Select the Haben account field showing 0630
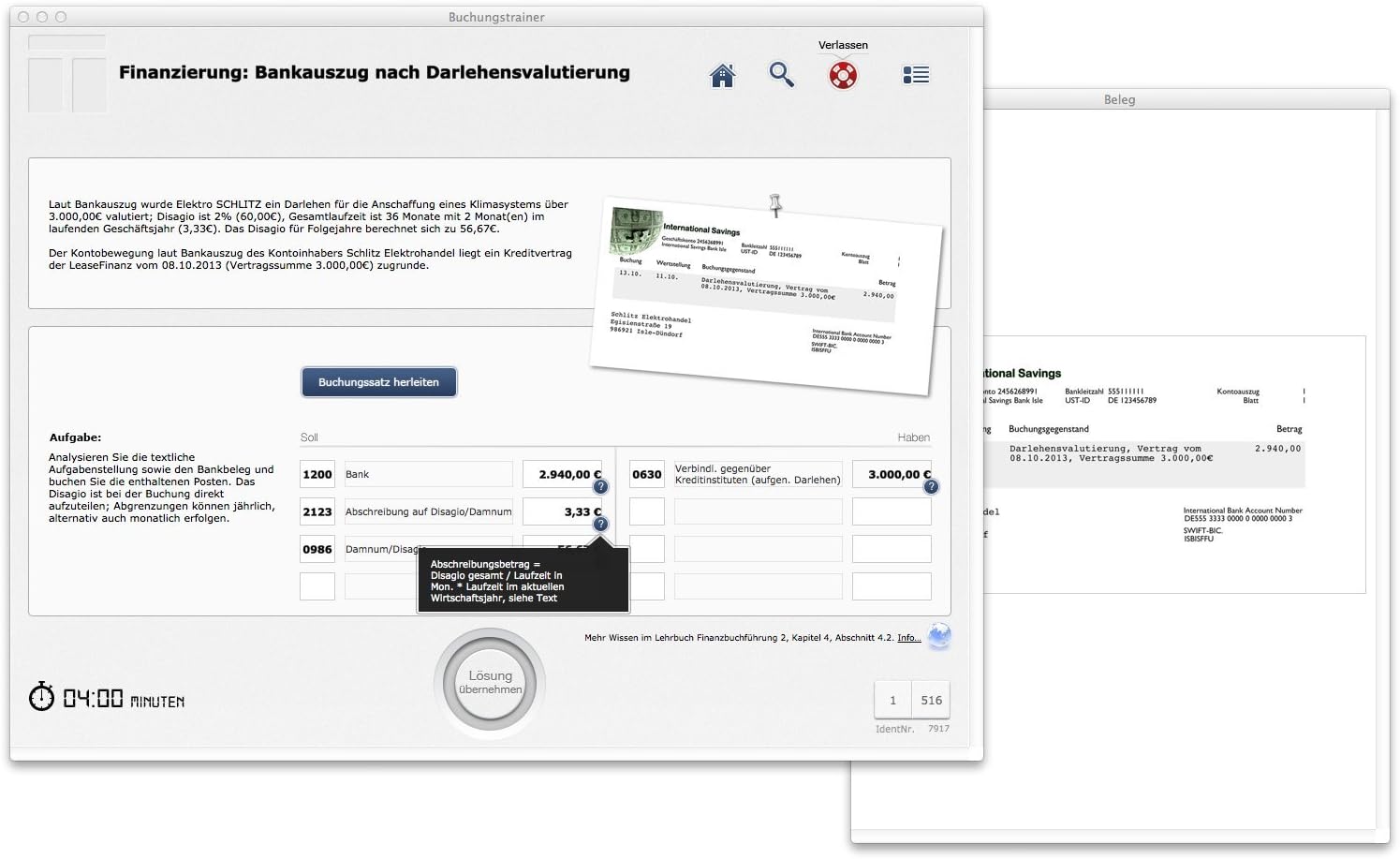This screenshot has height=859, width=1400. (x=646, y=474)
